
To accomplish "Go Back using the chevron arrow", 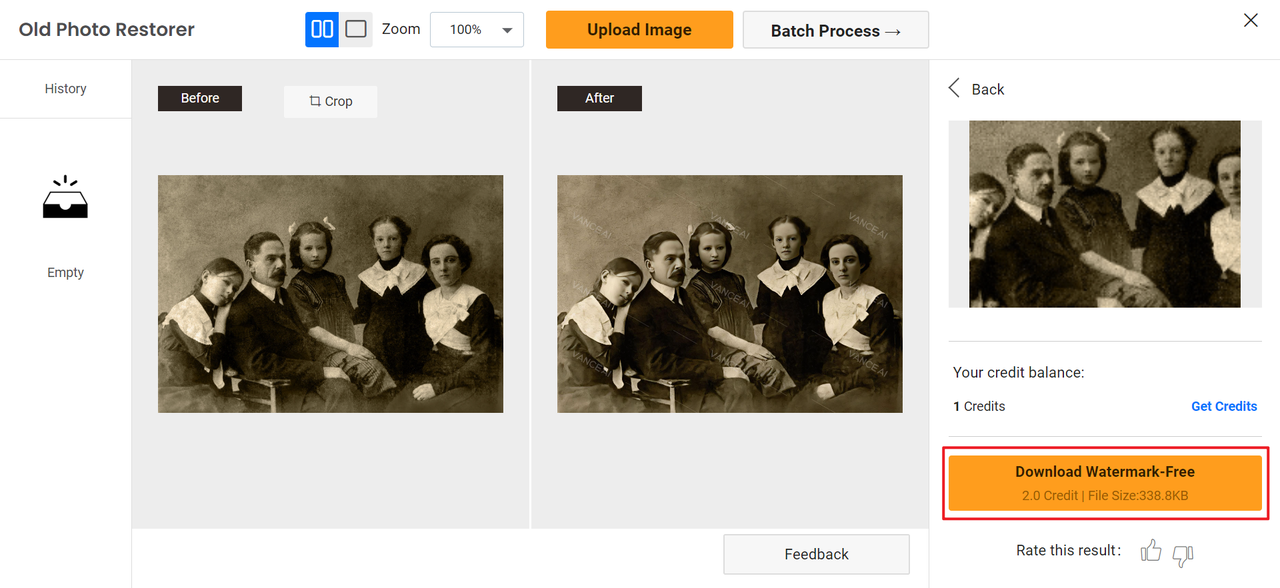I will 954,88.
